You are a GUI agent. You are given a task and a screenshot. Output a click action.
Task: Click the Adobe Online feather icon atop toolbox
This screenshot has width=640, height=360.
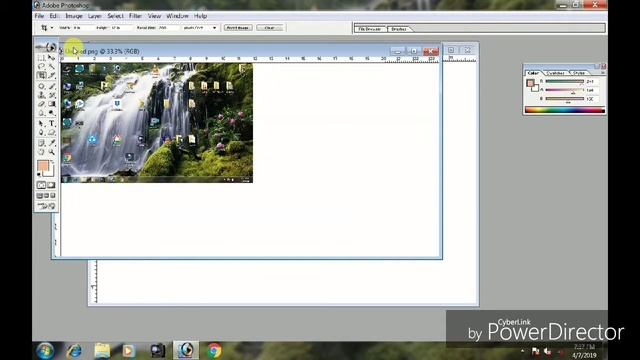point(46,47)
